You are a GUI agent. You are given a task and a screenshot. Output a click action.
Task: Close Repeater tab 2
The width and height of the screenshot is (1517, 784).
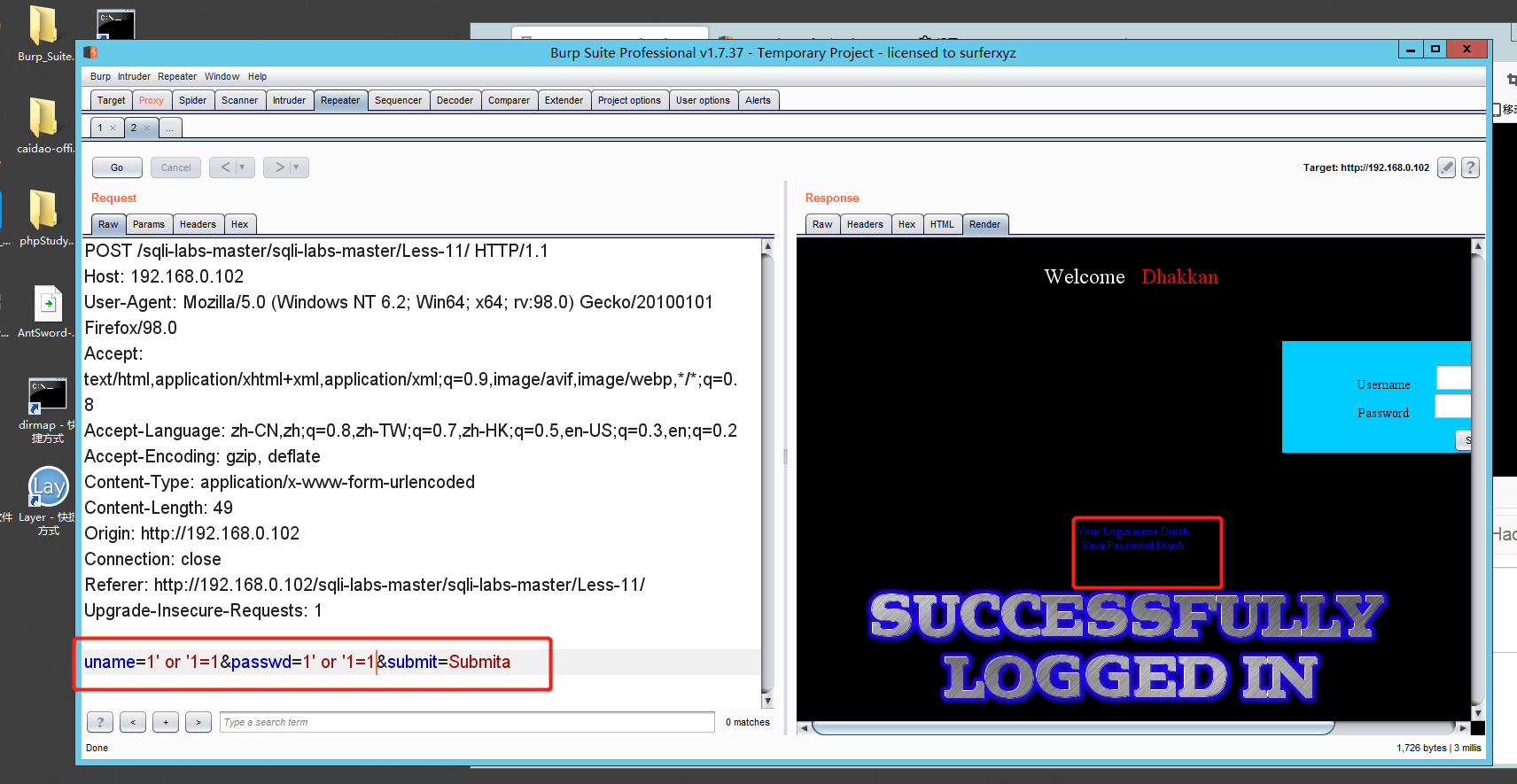(x=146, y=128)
